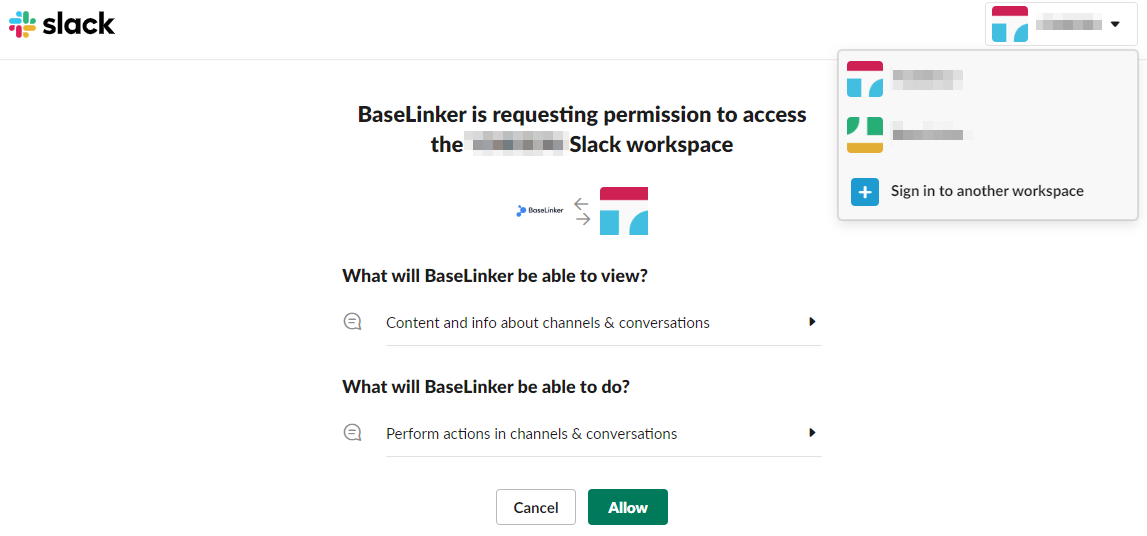Expand Content and info about channels & conversations

click(x=548, y=323)
